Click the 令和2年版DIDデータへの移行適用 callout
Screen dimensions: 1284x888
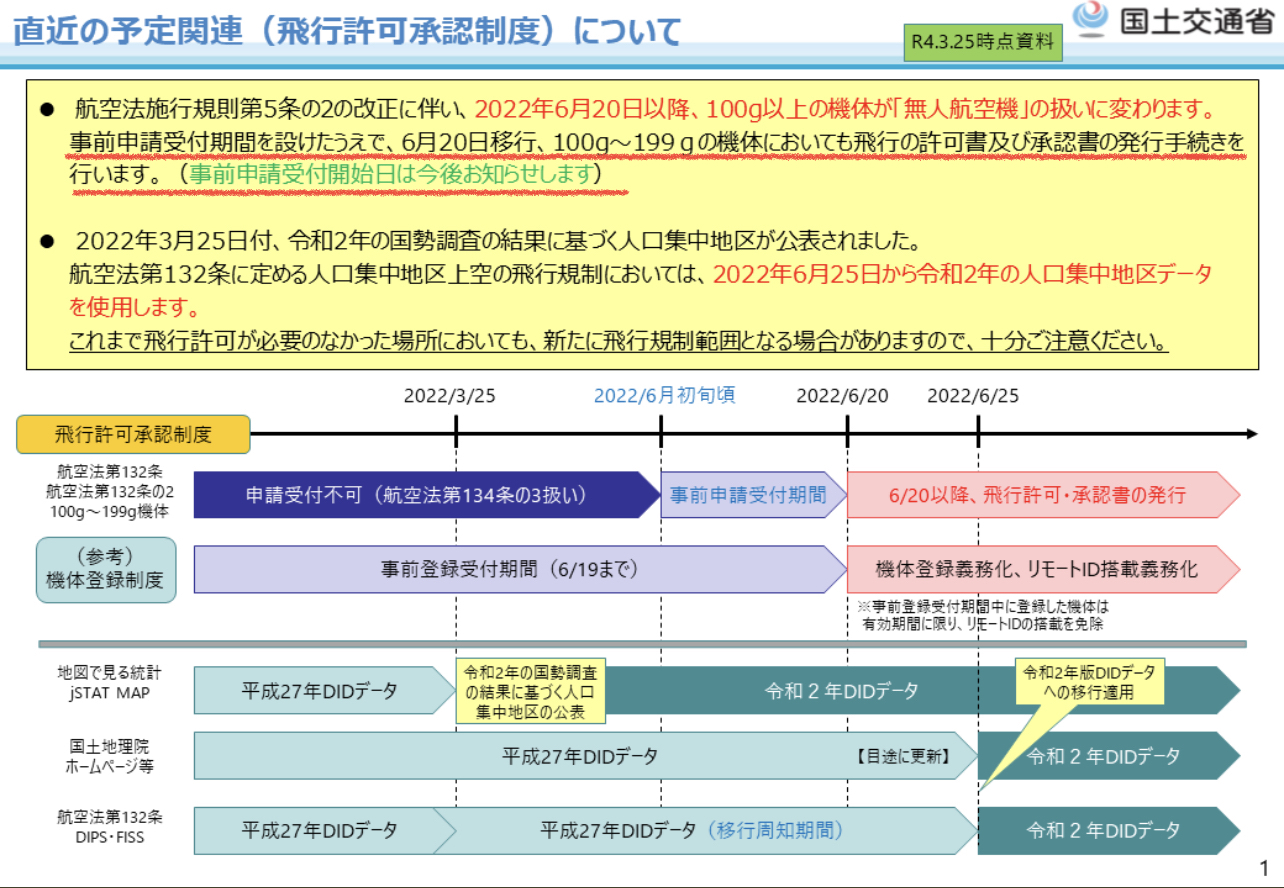[1084, 682]
